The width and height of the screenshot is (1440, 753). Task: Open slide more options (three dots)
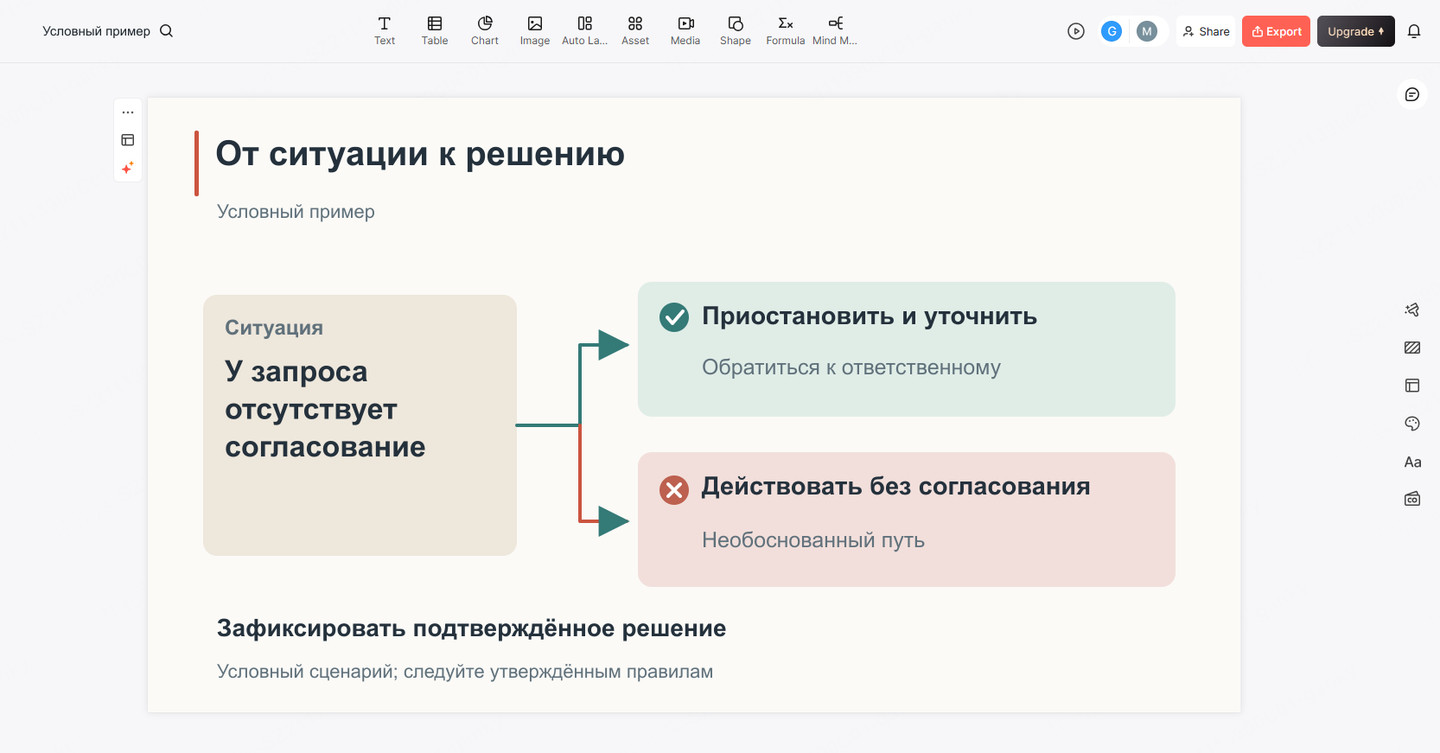click(128, 112)
